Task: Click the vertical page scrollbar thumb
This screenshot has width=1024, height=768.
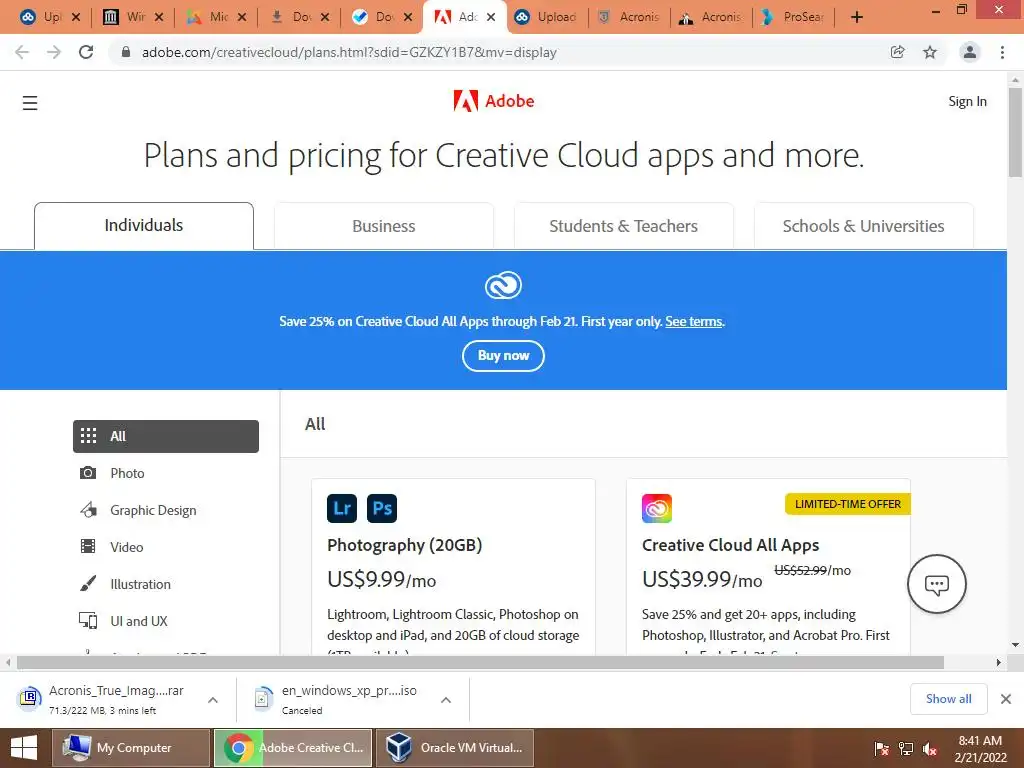Action: [1015, 132]
